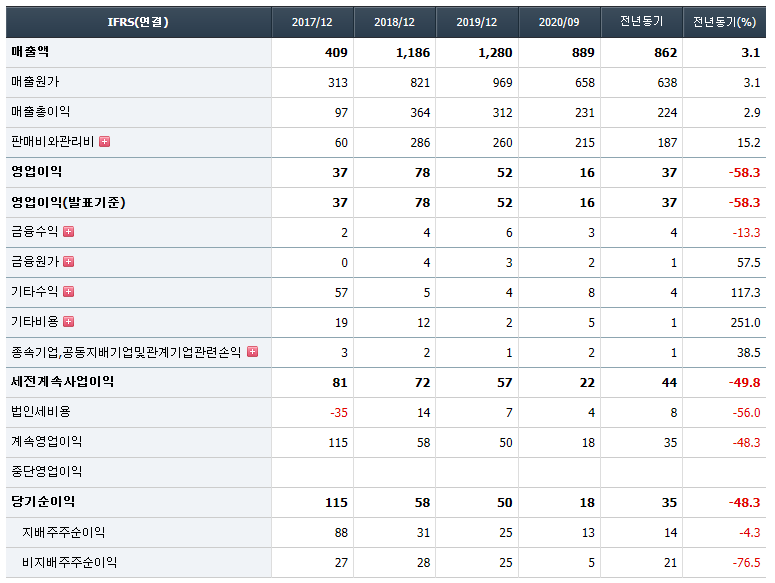Screen dimensions: 775x583
Task: Click the 2018/12 column header
Action: tap(394, 22)
